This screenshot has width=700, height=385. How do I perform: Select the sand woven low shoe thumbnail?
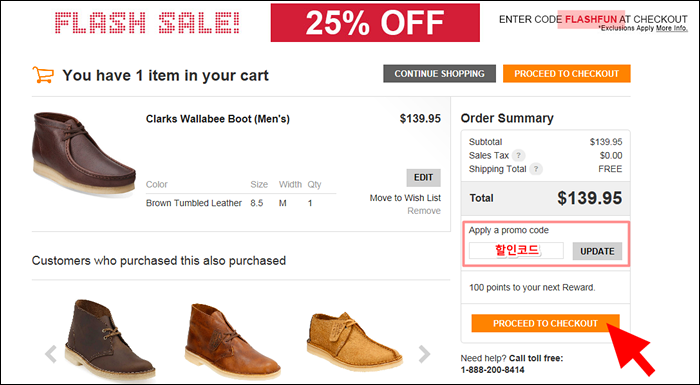[354, 342]
